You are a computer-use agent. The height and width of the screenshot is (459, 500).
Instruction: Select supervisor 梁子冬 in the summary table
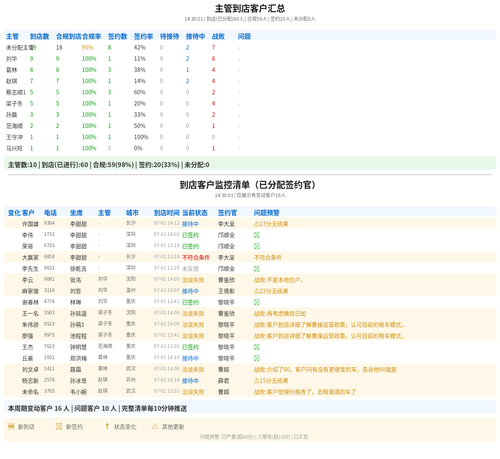(14, 104)
